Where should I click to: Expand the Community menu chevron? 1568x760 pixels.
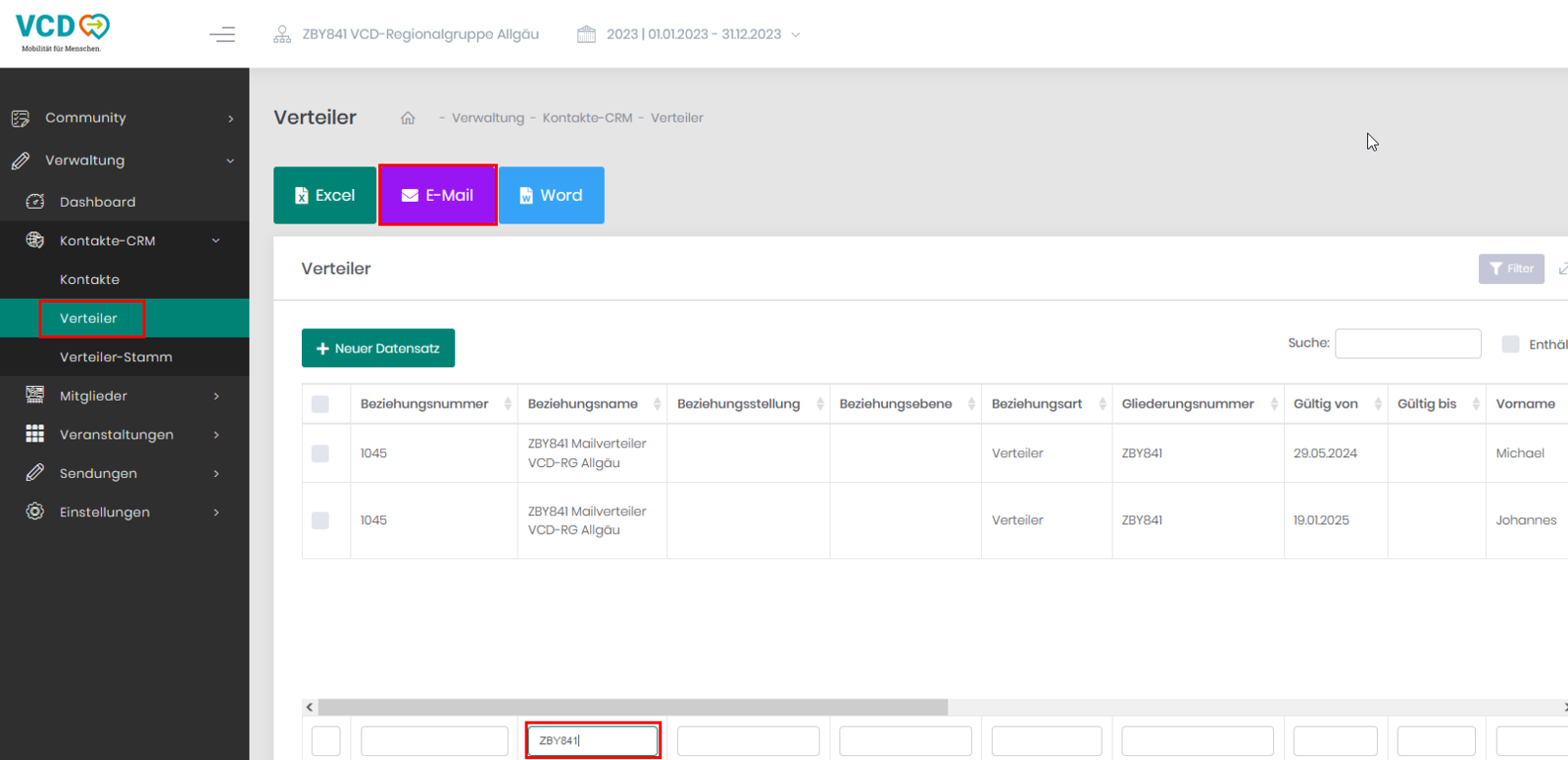tap(231, 119)
